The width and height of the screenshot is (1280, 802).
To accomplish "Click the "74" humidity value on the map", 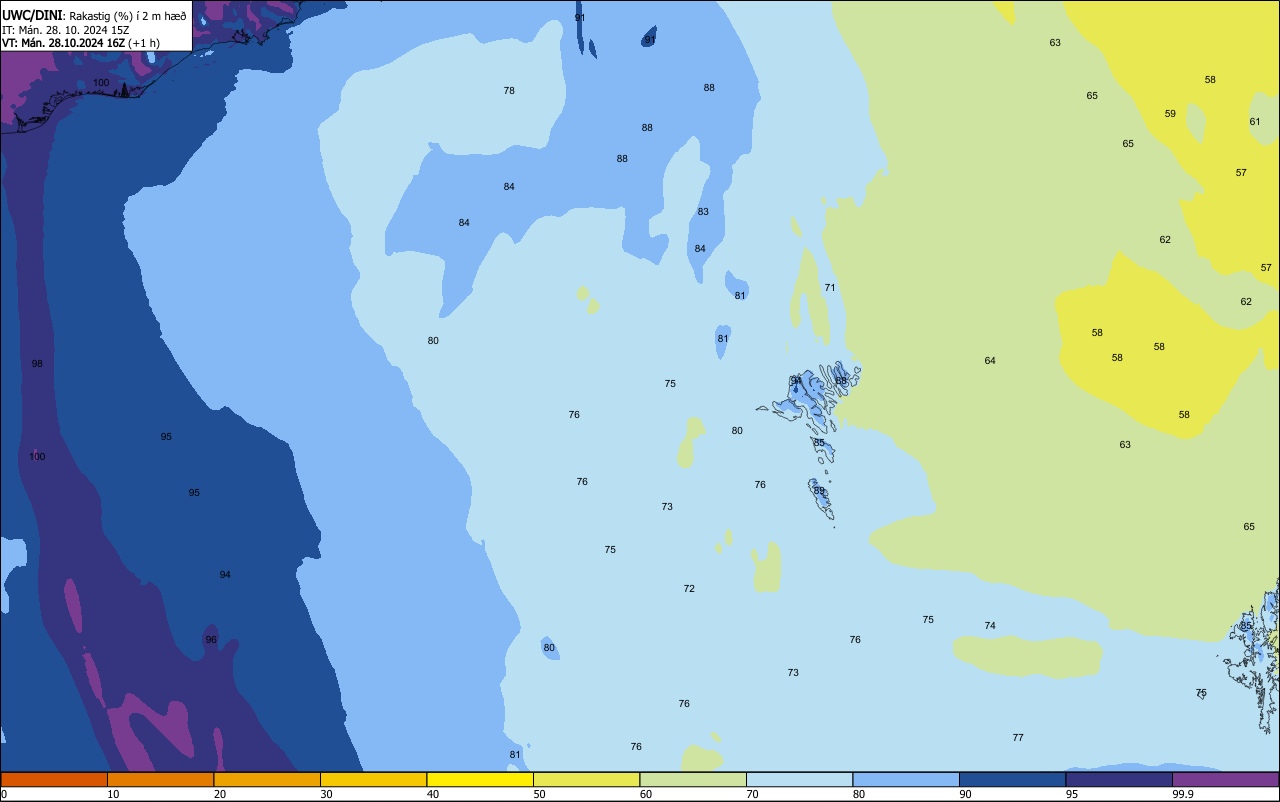I will (990, 626).
